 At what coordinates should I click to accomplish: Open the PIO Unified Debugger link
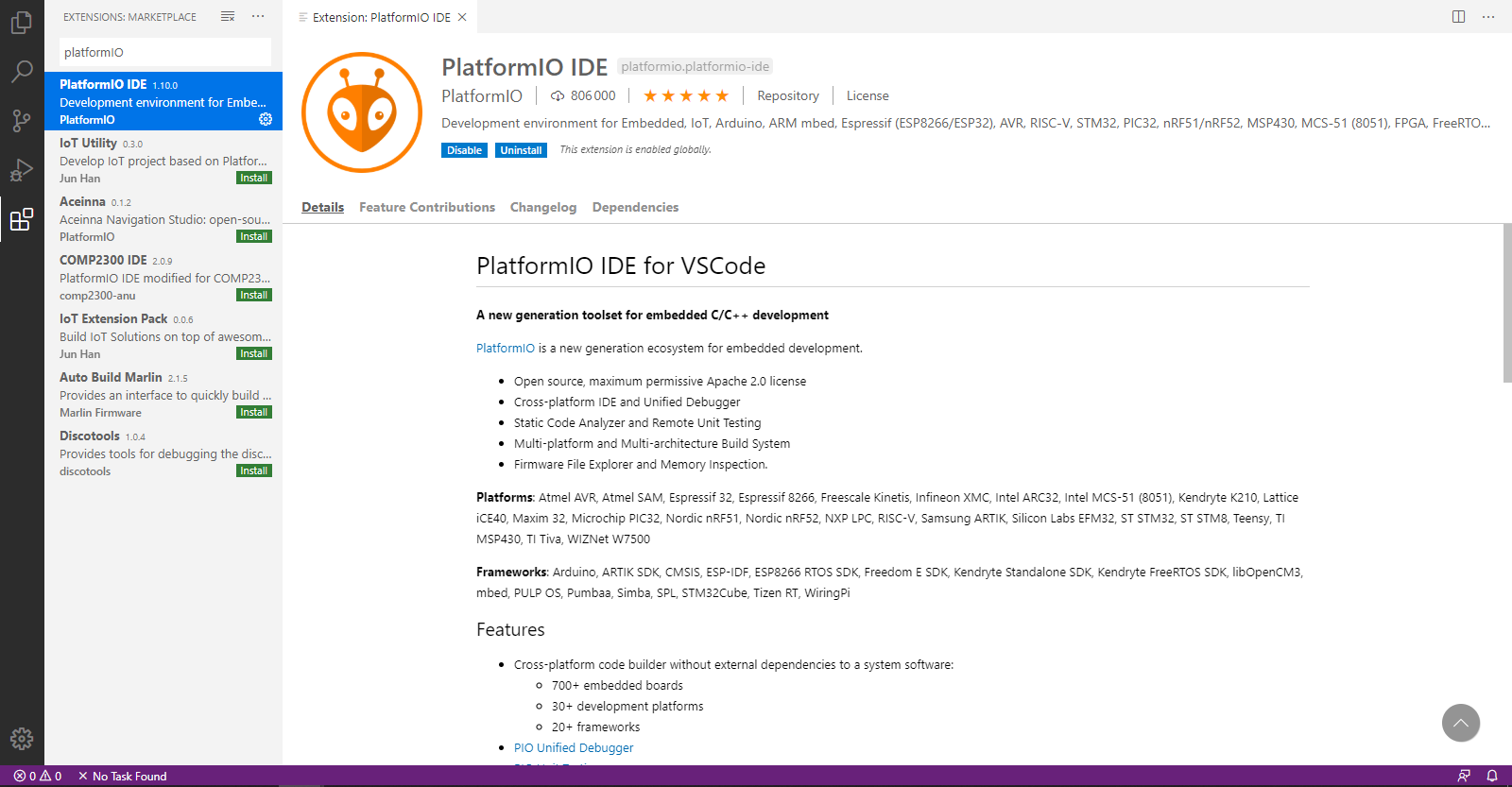[x=574, y=747]
